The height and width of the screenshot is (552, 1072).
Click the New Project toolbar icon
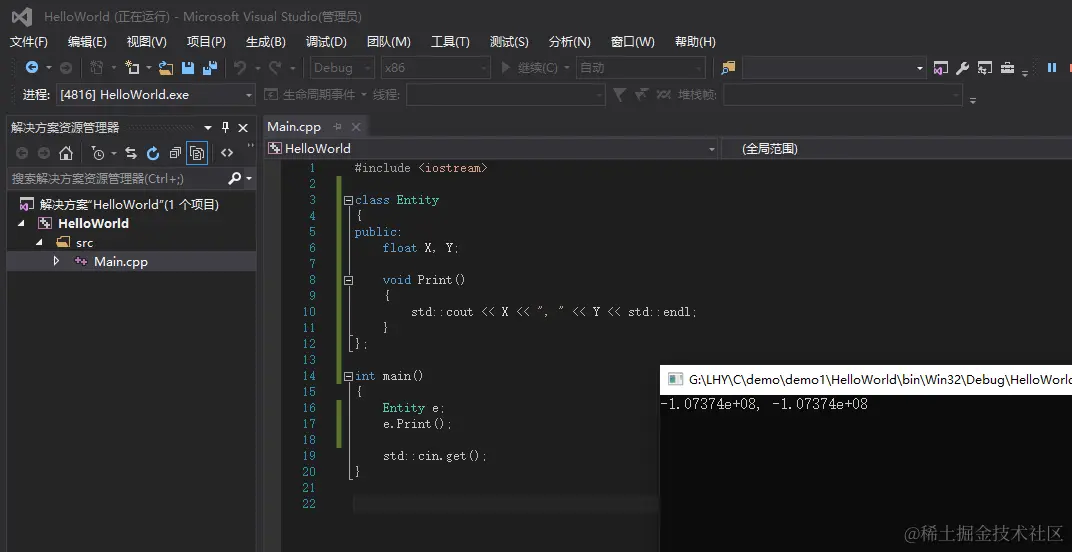(x=132, y=67)
